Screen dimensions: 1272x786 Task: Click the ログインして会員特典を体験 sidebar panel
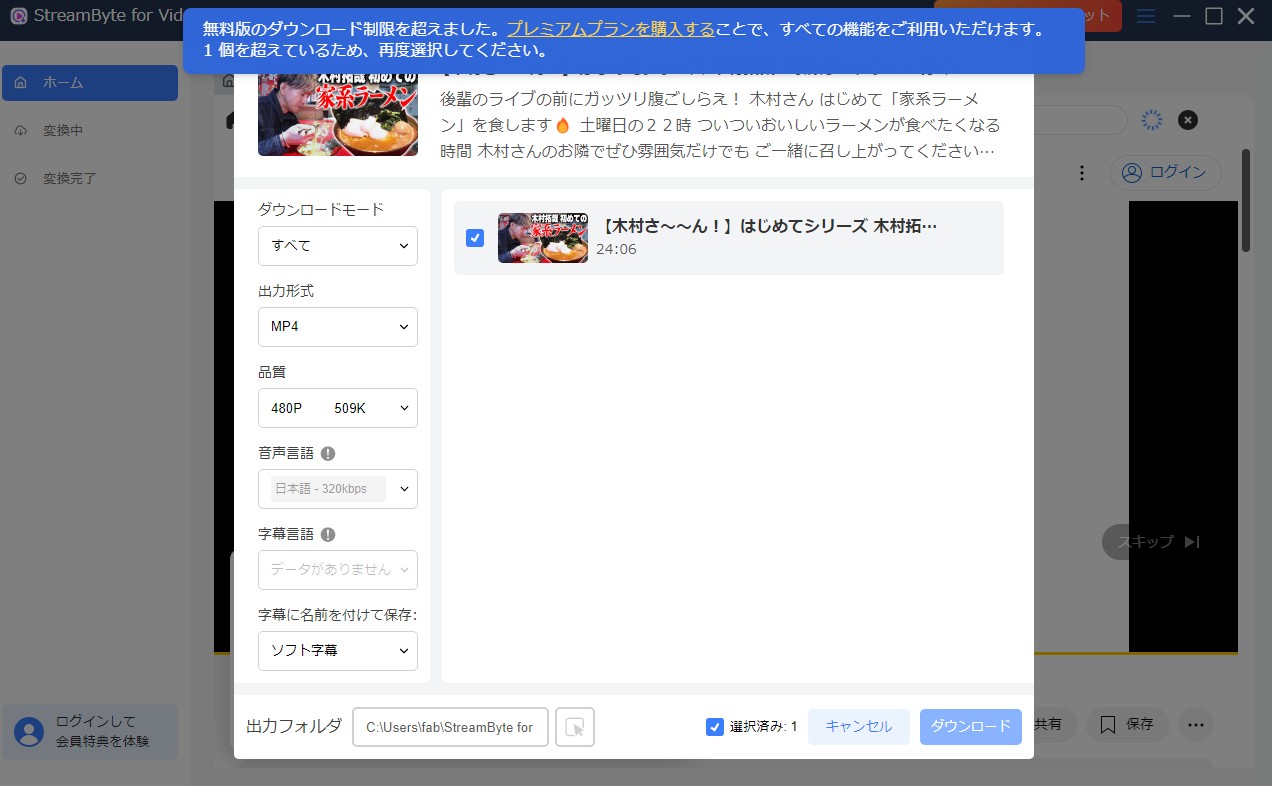pyautogui.click(x=90, y=732)
